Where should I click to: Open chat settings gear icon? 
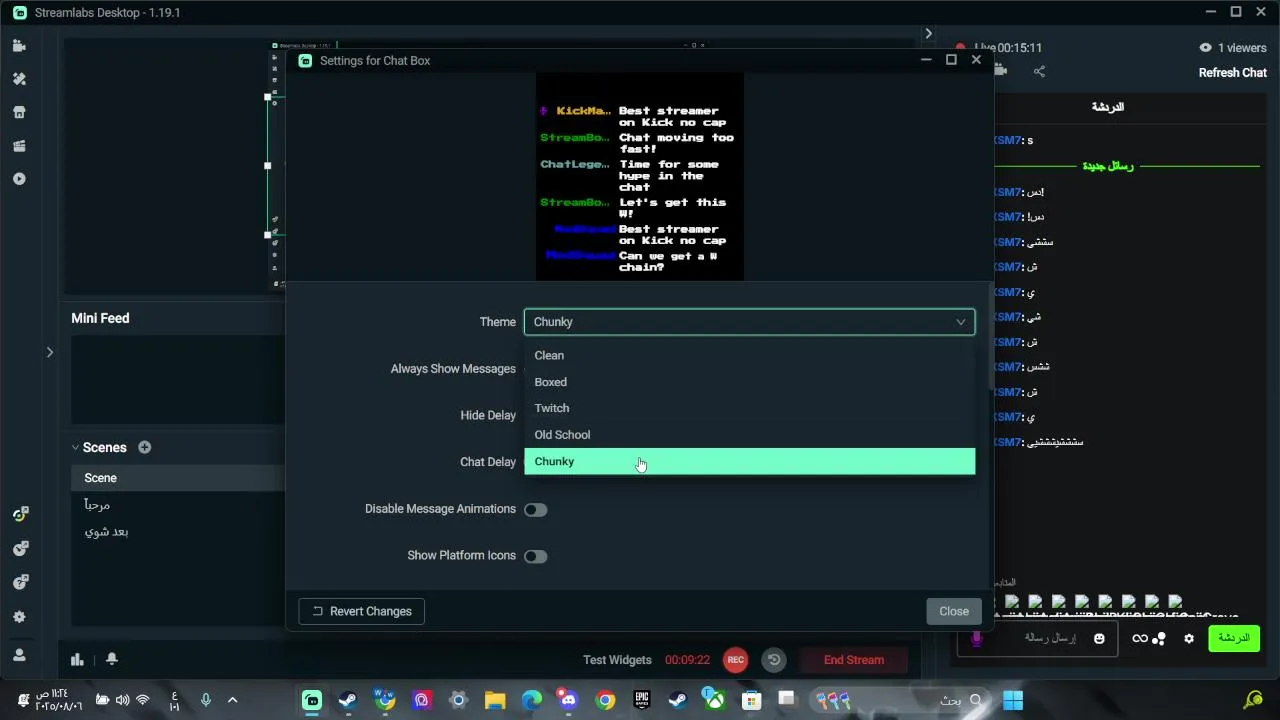pos(1189,638)
